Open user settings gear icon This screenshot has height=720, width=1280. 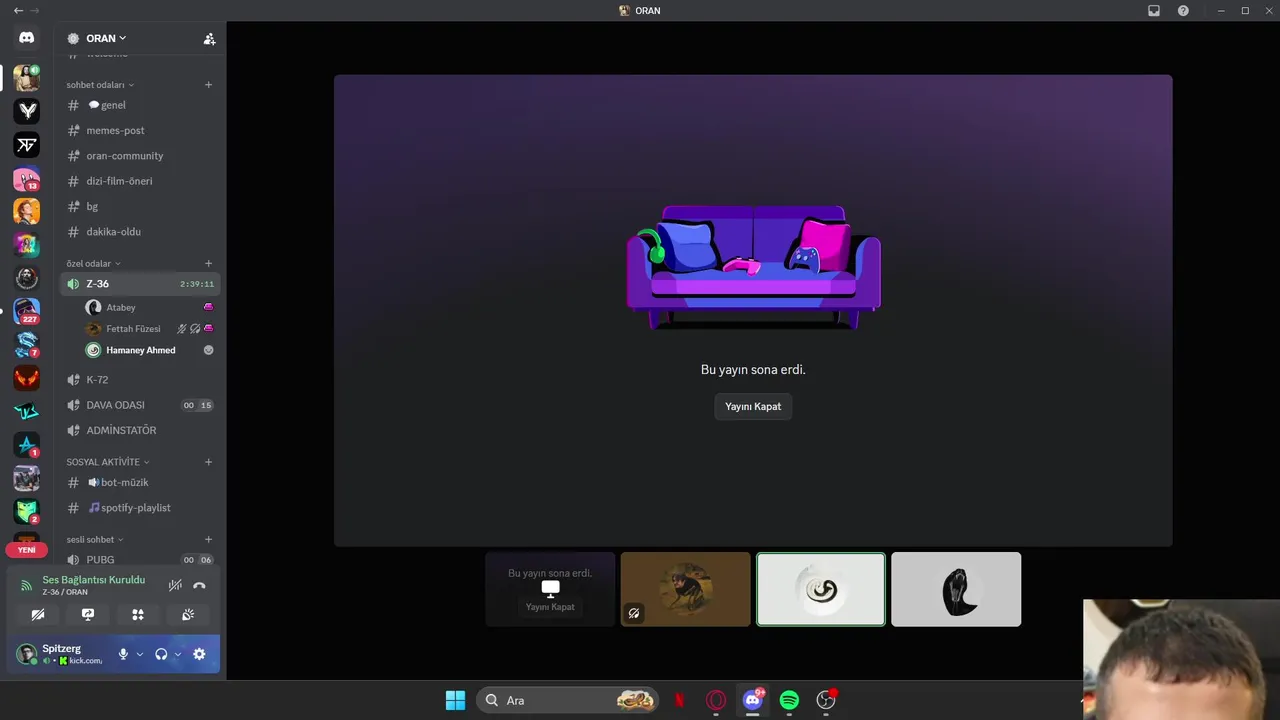(x=199, y=654)
